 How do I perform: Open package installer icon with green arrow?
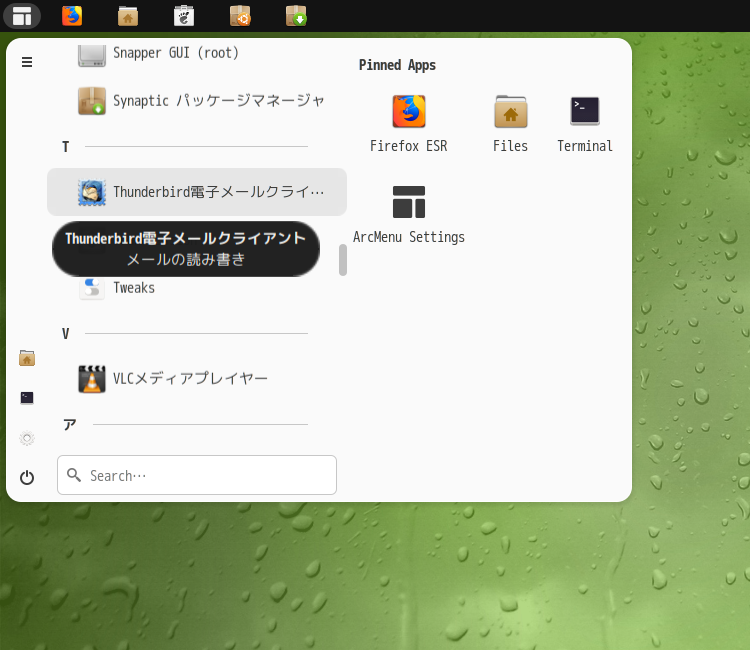(296, 16)
